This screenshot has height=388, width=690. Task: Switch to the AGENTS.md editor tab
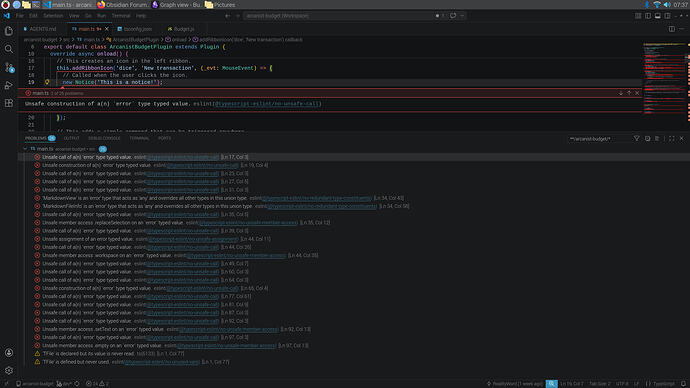point(43,29)
